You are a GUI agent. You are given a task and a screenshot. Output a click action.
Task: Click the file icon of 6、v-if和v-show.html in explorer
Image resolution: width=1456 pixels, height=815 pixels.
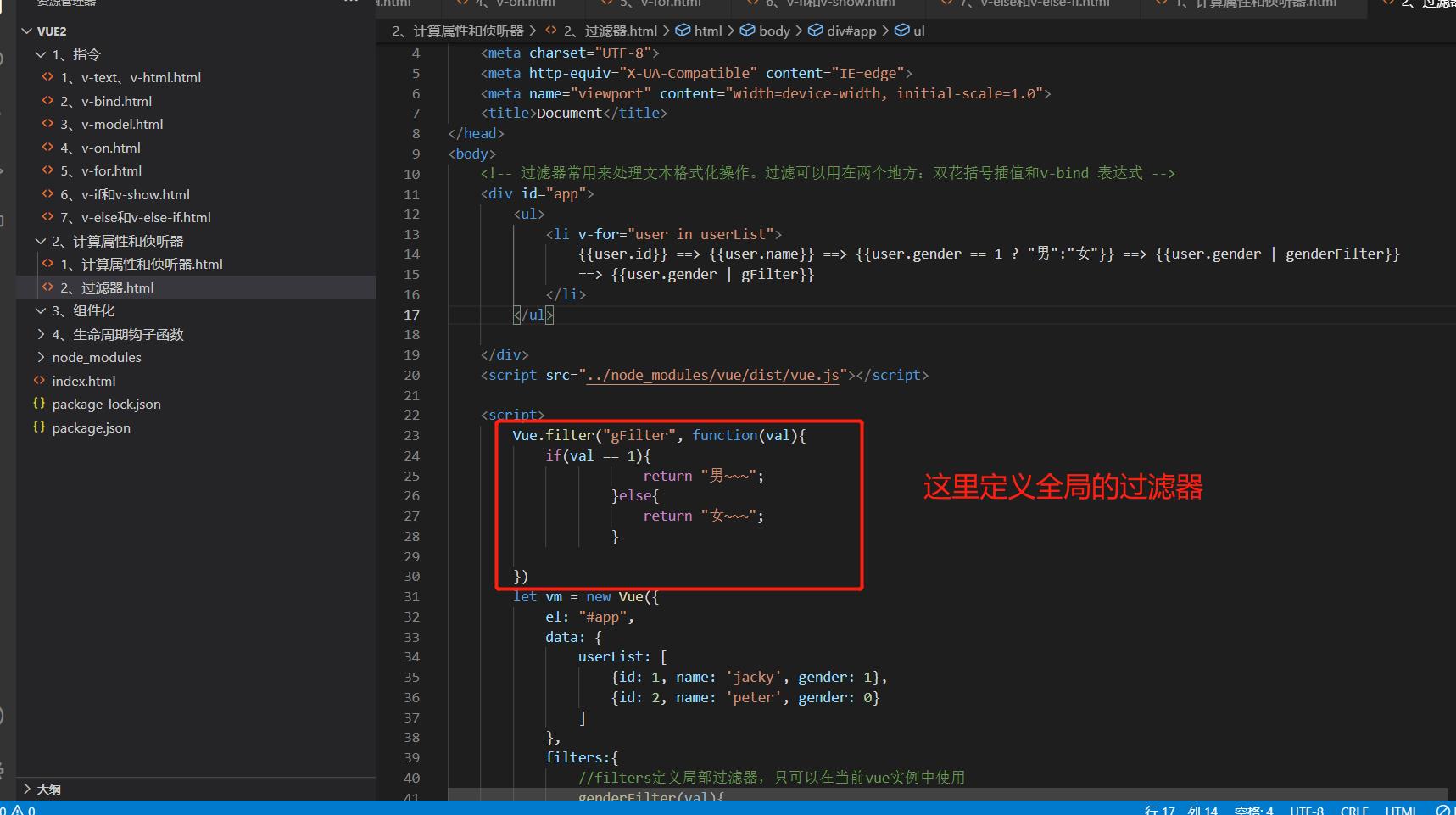[x=47, y=194]
